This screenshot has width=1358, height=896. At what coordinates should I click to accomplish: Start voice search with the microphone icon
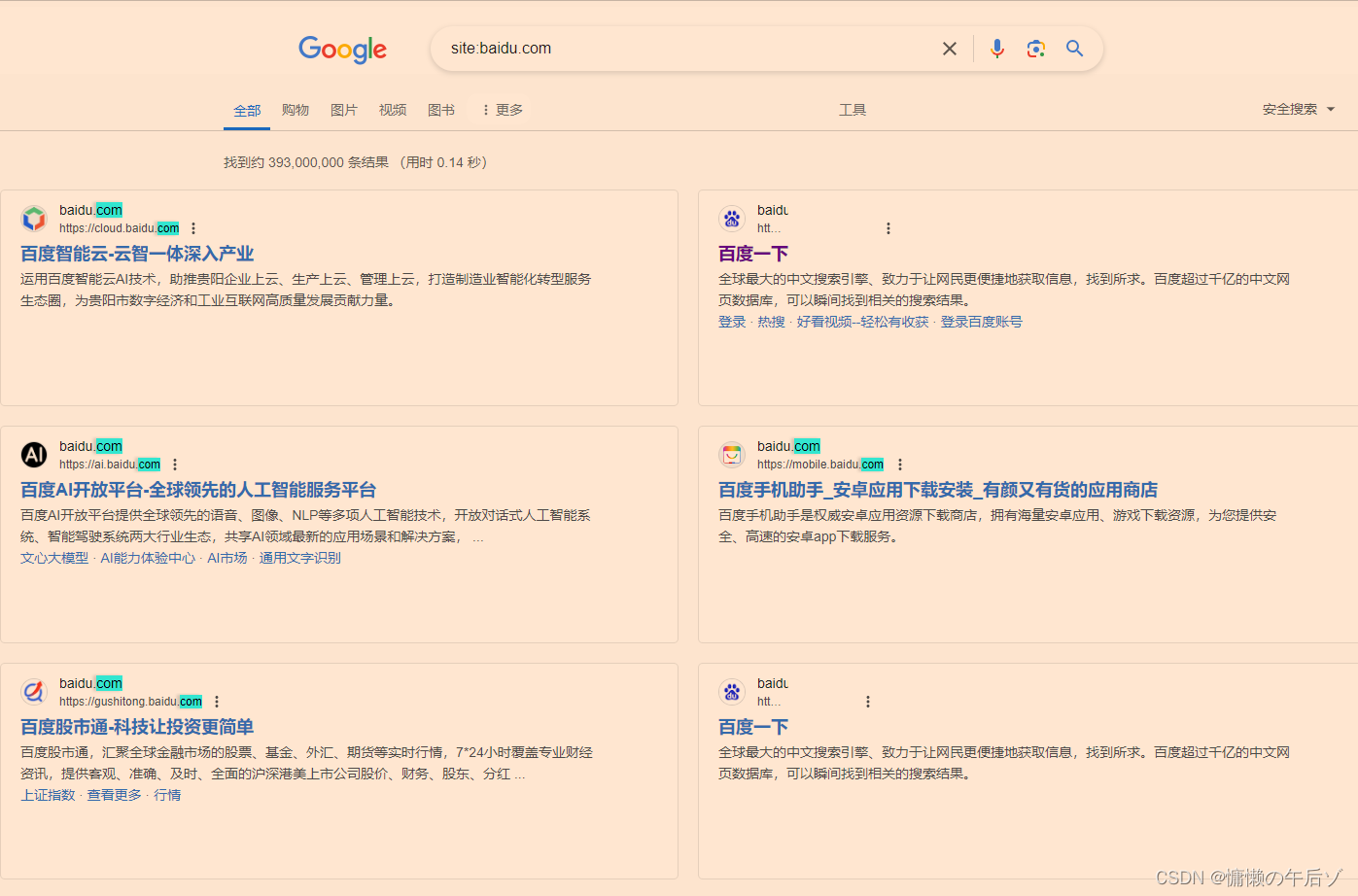(x=997, y=49)
